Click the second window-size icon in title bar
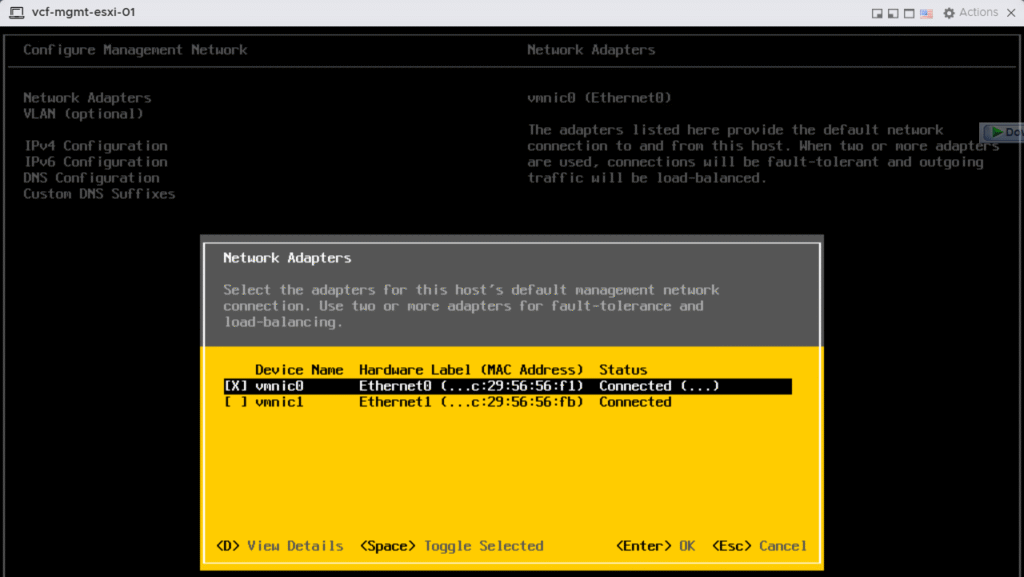1024x577 pixels. [x=893, y=13]
